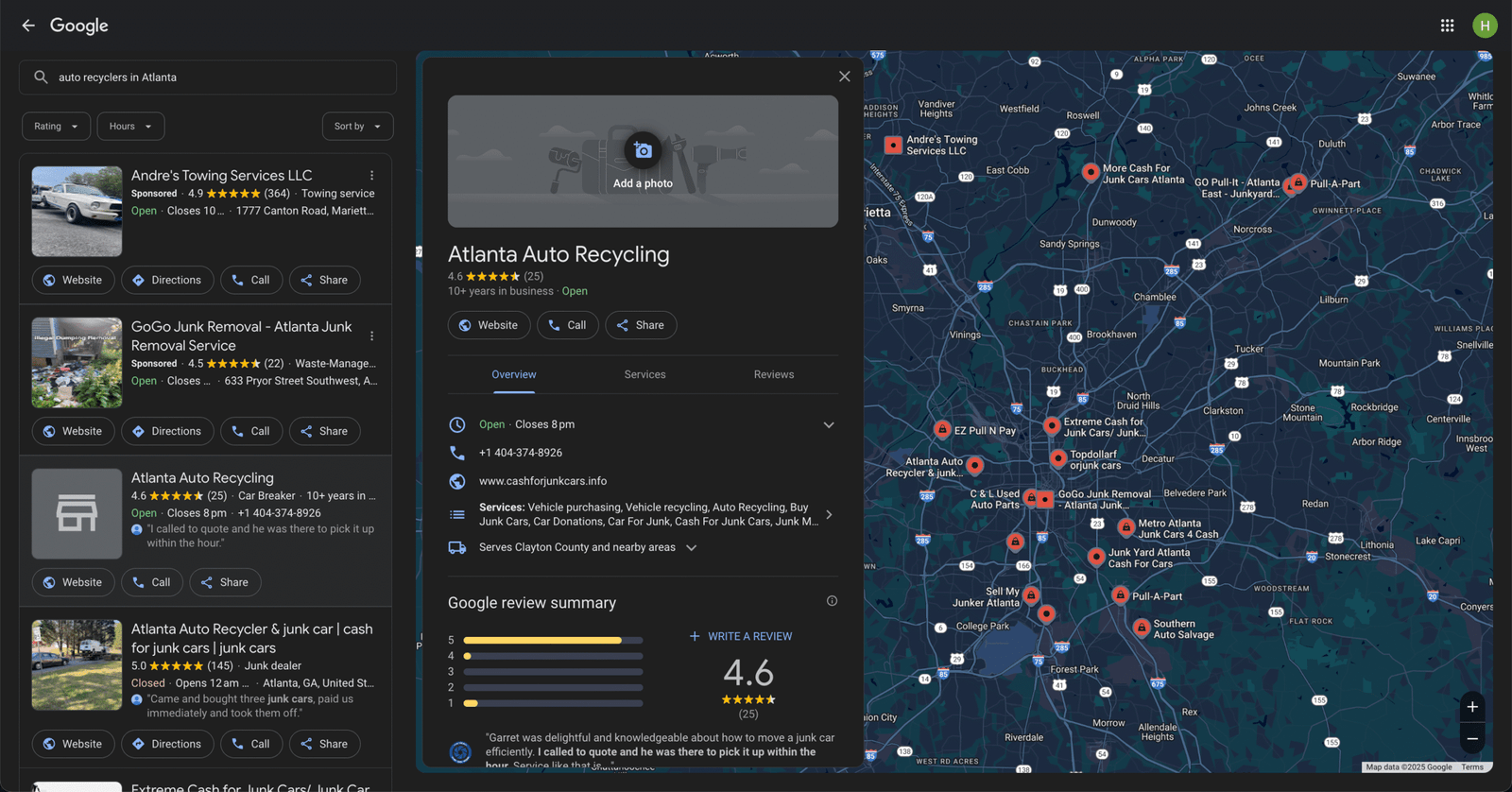Share Andre's Towing Services listing
Screen dimensions: 1512x792
coord(324,280)
